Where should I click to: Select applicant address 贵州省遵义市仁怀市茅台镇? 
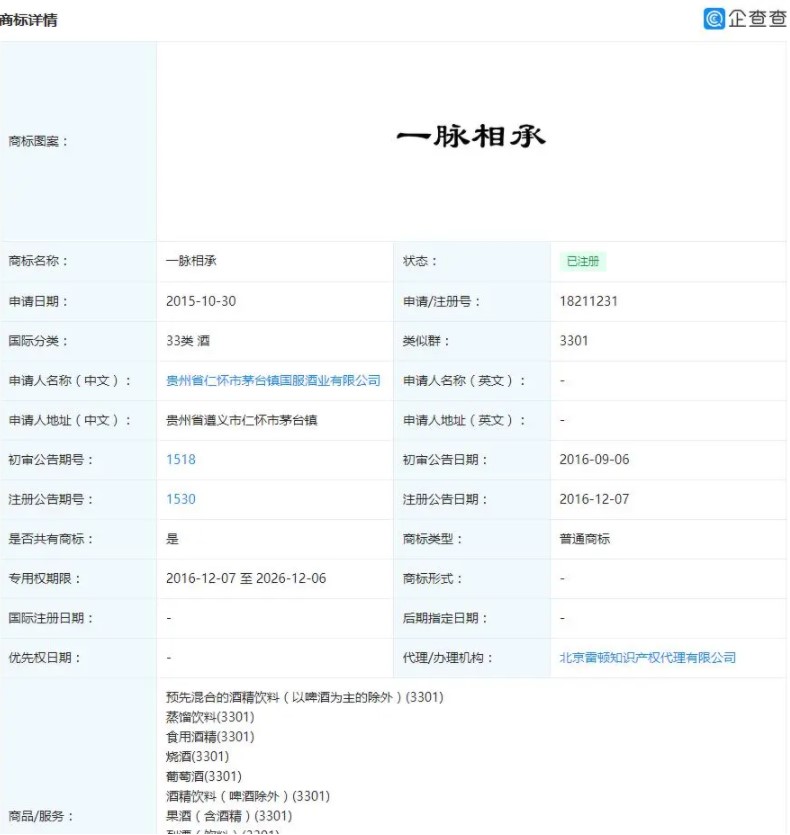241,420
